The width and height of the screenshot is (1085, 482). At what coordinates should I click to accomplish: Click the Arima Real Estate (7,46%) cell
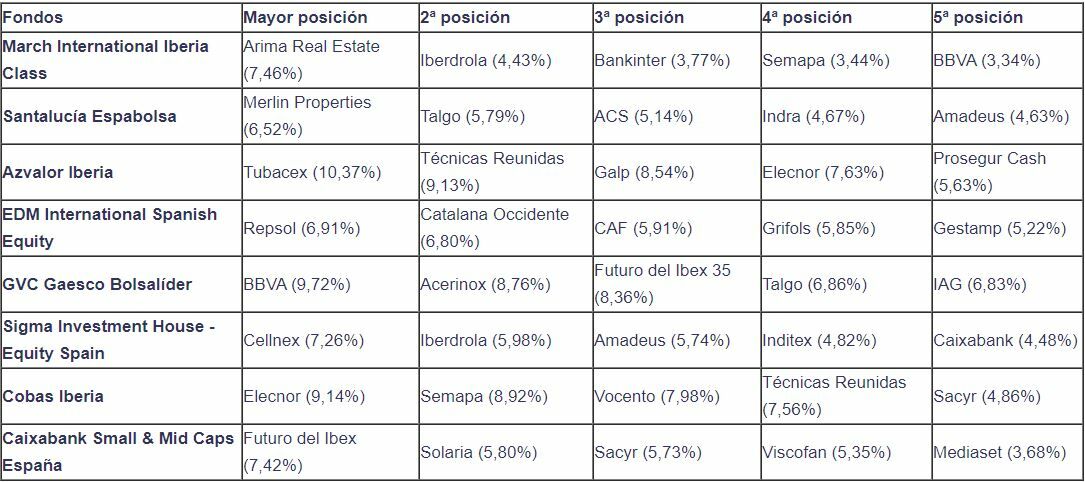coord(311,60)
